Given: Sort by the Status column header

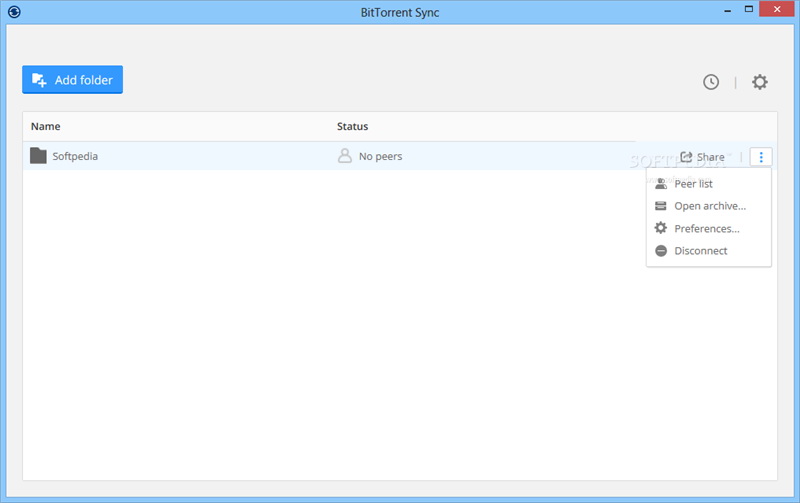Looking at the screenshot, I should (353, 127).
